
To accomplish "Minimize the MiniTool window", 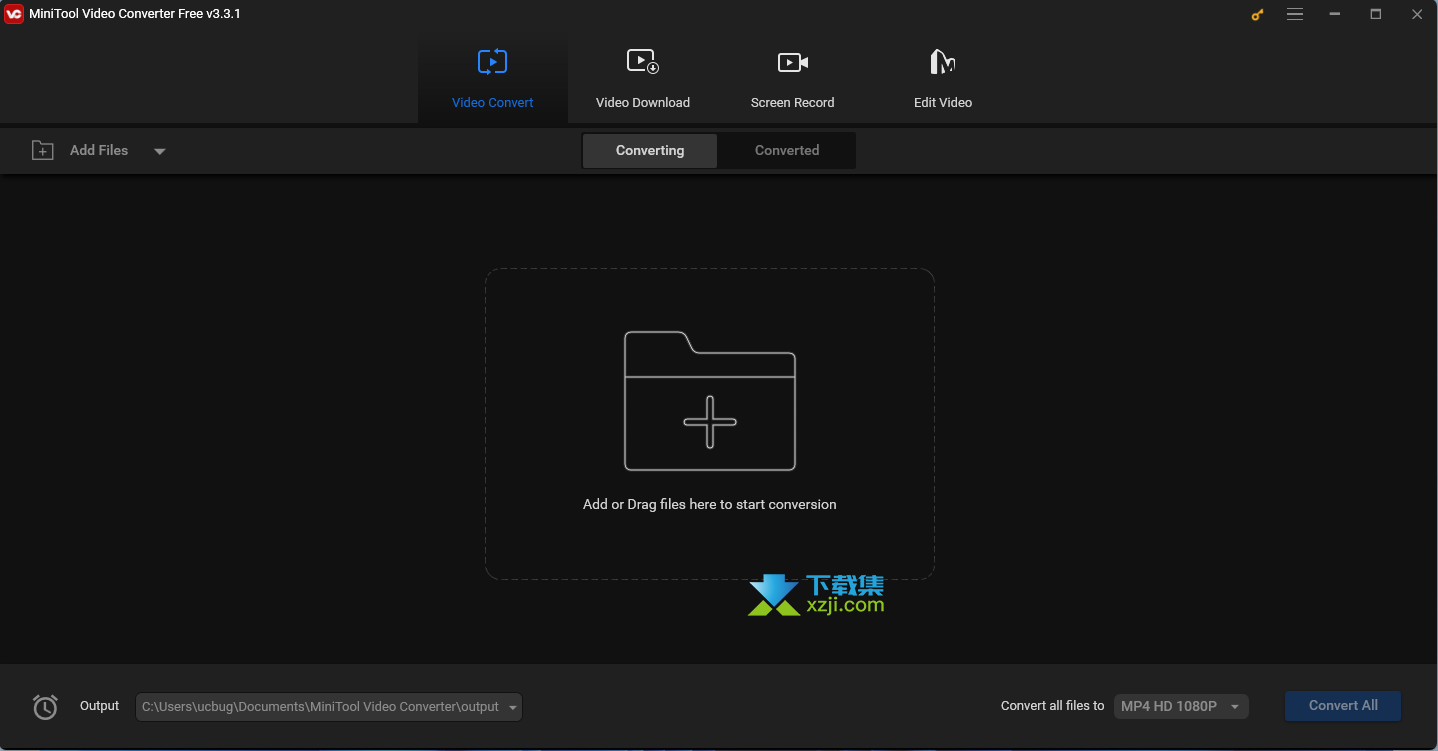I will (1335, 15).
